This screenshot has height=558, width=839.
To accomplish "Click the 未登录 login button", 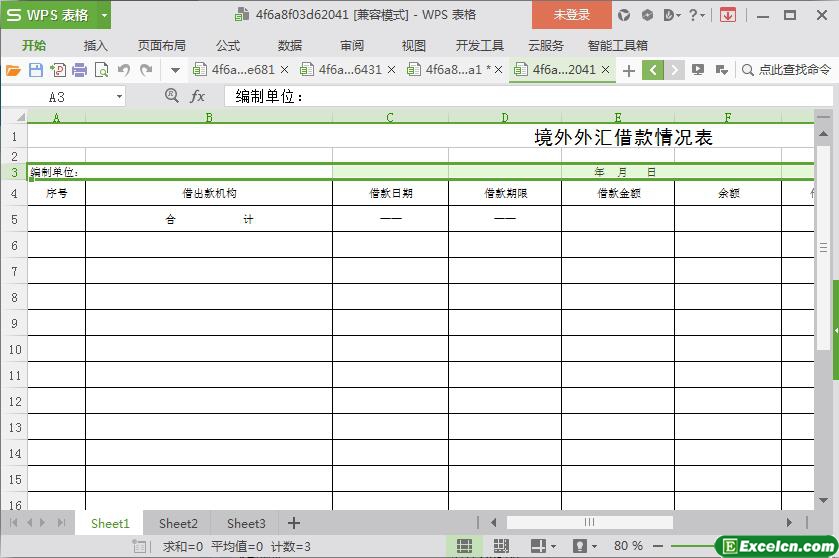I will (x=571, y=15).
